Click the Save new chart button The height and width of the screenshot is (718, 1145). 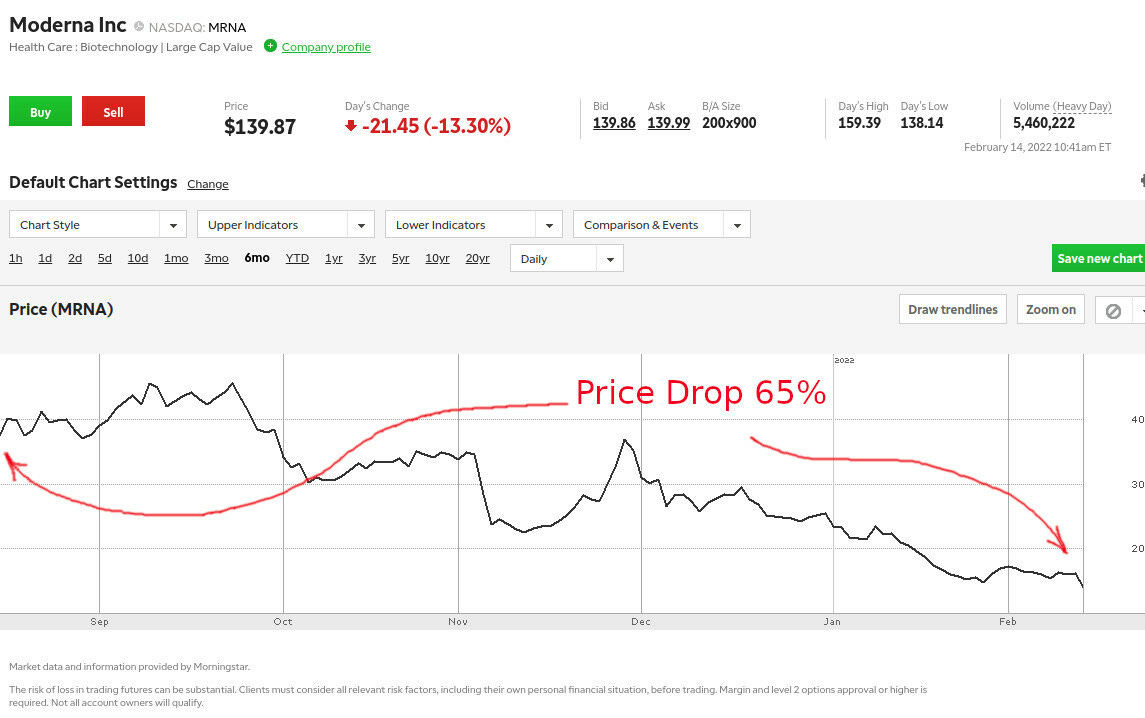1098,259
